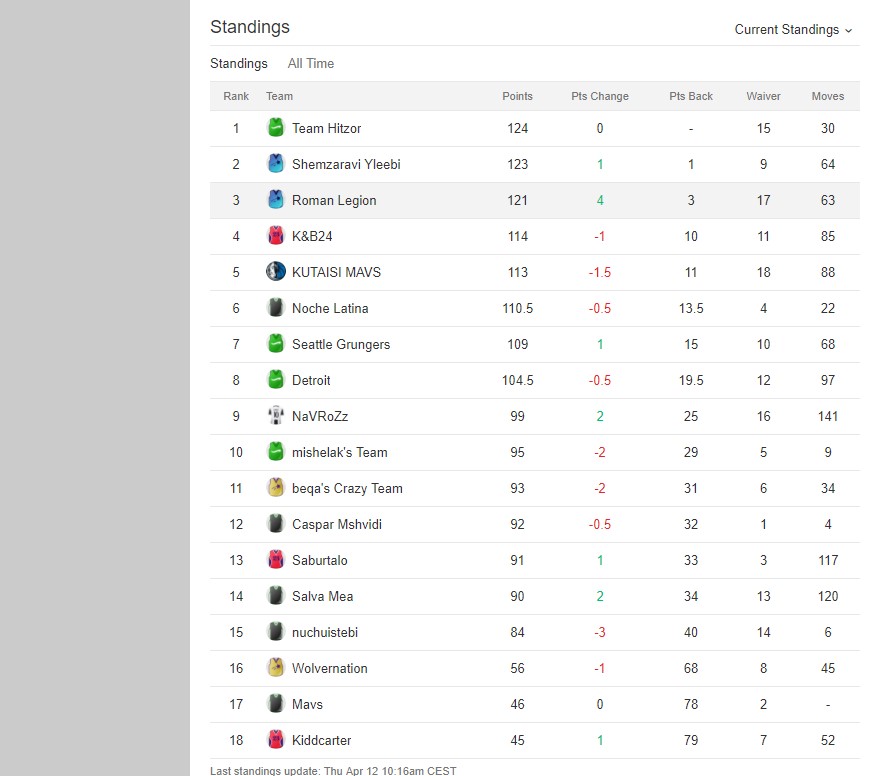Click Kiddcarter's red jersey icon

tap(276, 740)
